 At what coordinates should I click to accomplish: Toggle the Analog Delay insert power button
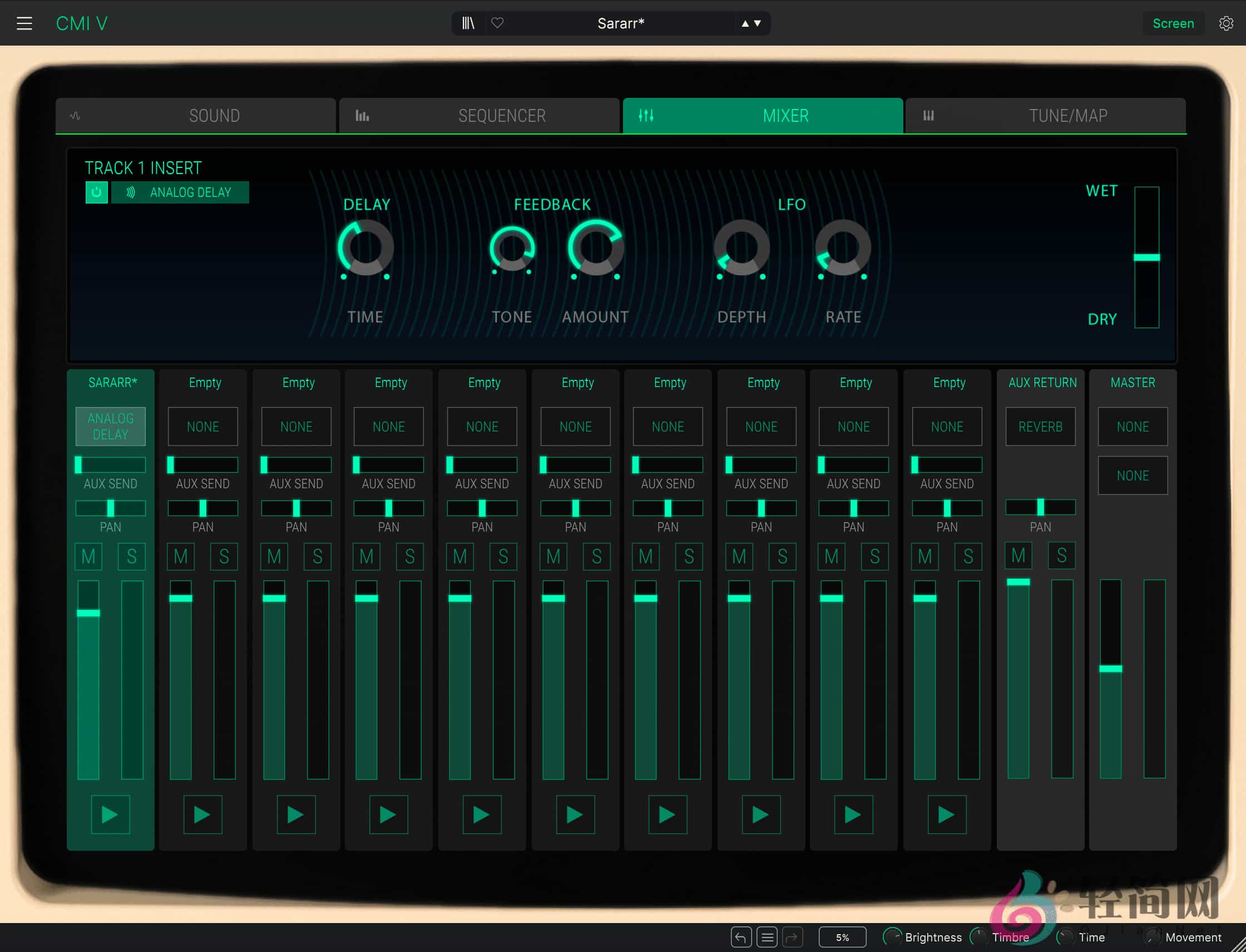coord(96,192)
